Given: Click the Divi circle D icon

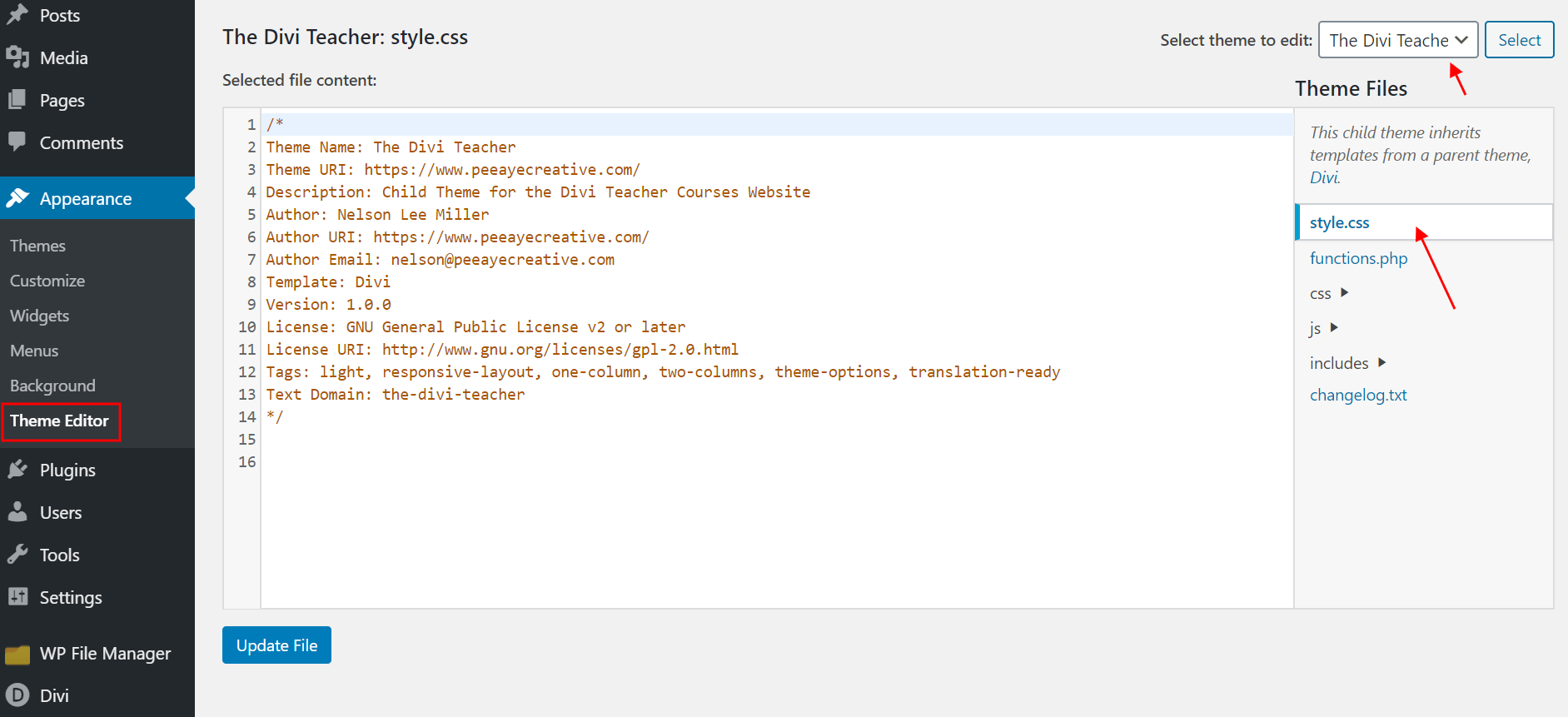Looking at the screenshot, I should point(17,695).
